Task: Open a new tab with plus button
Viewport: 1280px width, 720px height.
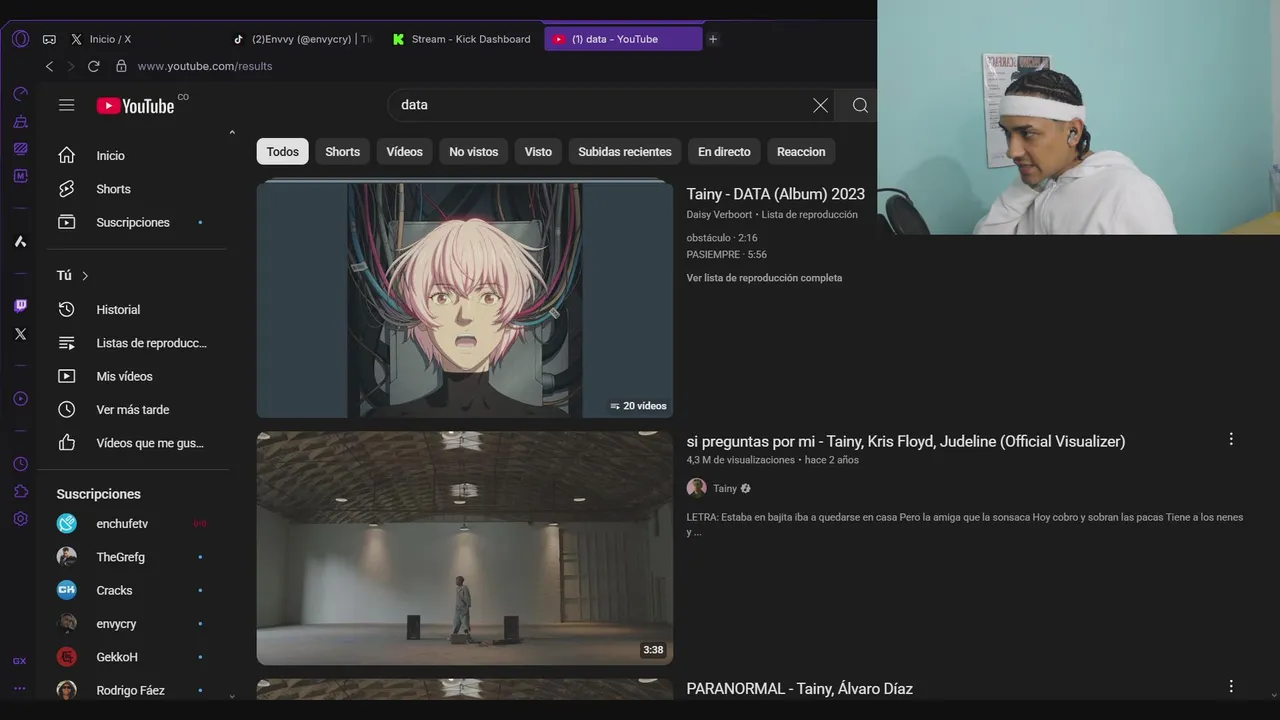Action: 713,39
